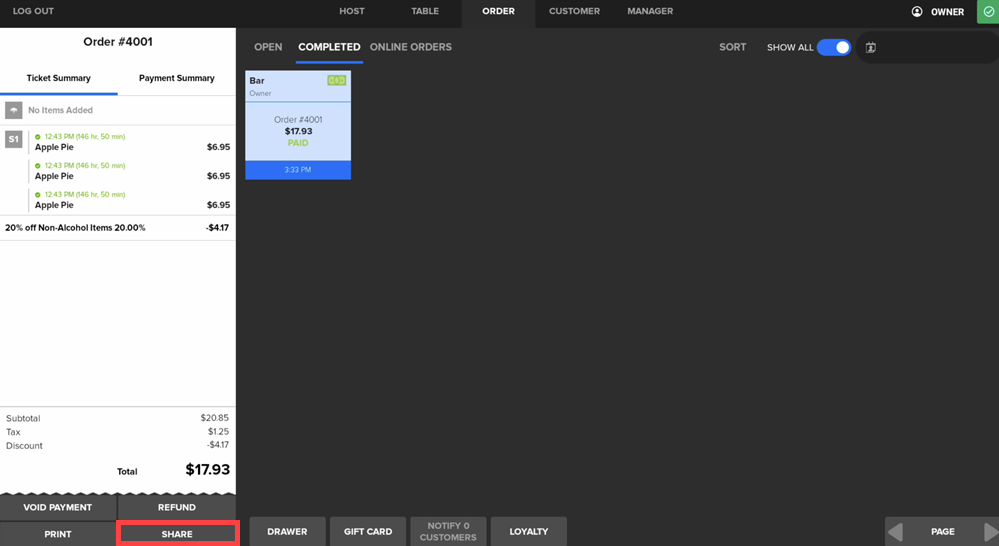Go to previous page arrow
Screen dimensions: 999x546
[895, 531]
